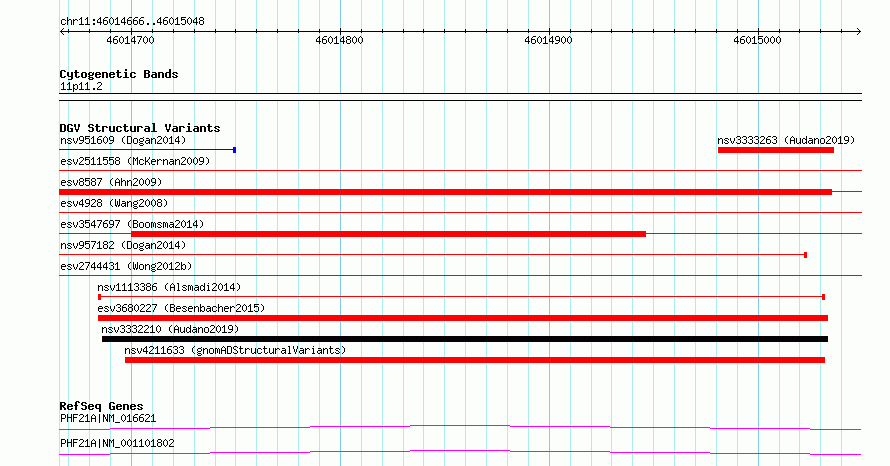This screenshot has width=890, height=466.
Task: Select the red nsv3333263 variant bar
Action: (x=776, y=150)
